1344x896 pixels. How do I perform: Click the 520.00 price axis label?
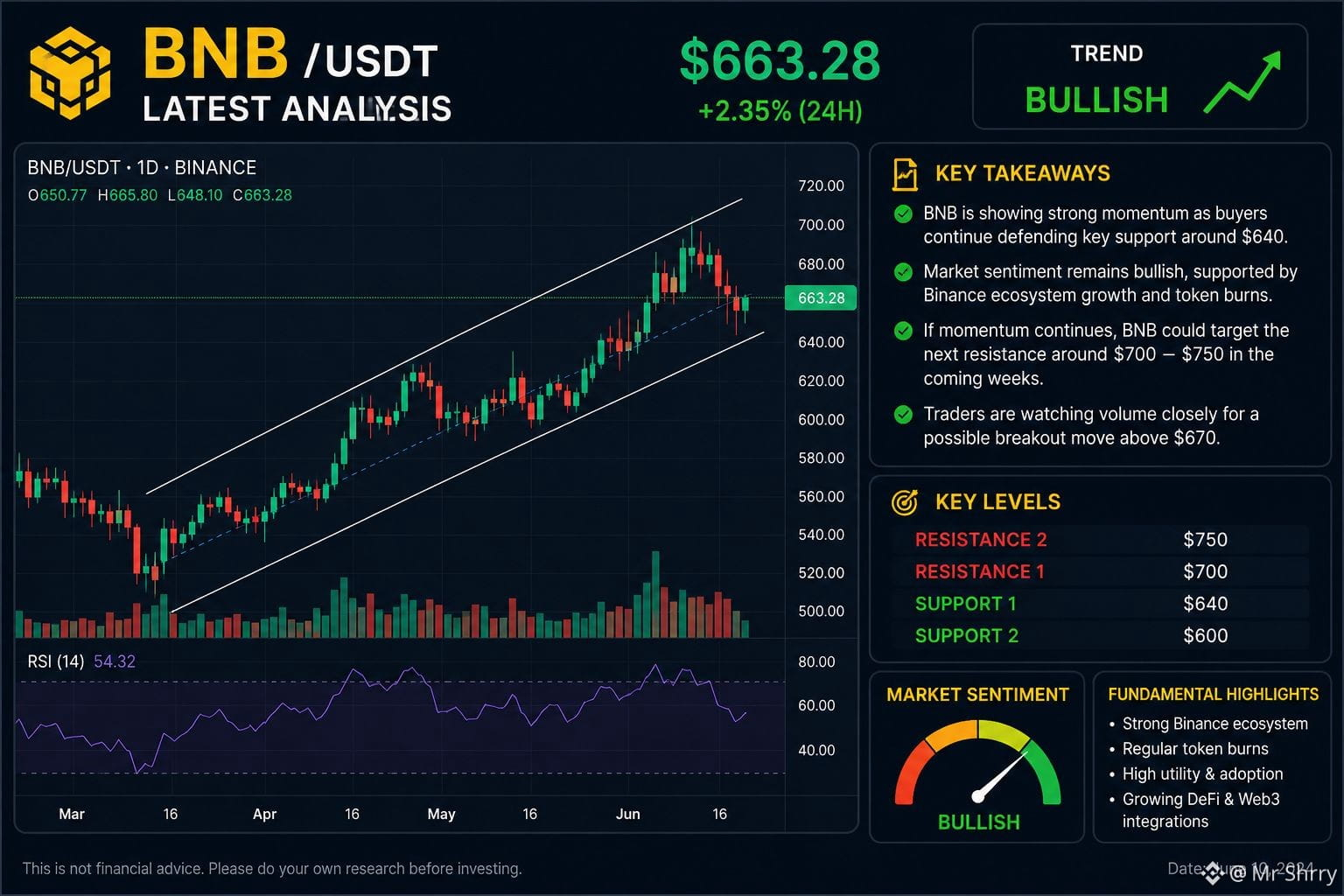[x=821, y=573]
